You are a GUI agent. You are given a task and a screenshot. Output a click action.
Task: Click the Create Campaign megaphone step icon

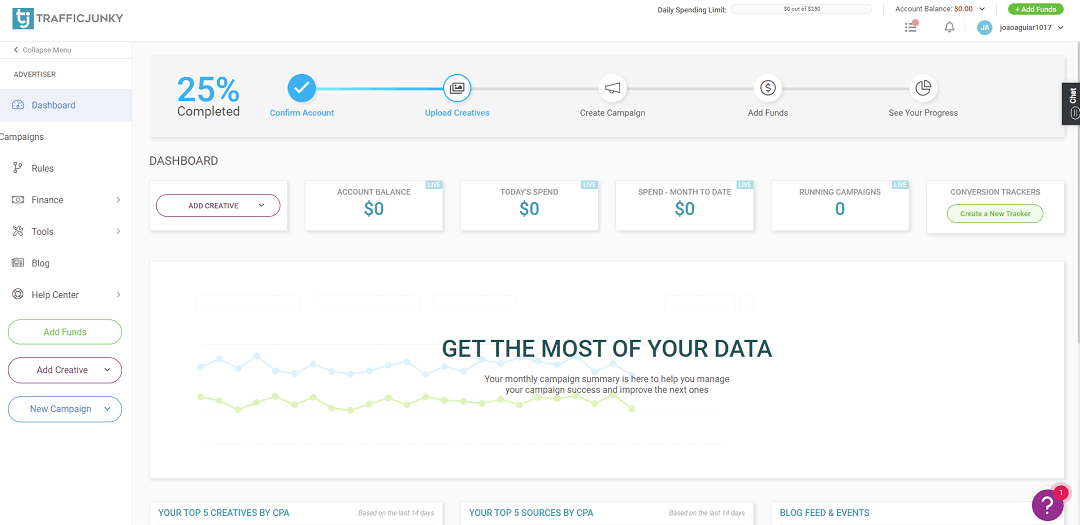[612, 88]
